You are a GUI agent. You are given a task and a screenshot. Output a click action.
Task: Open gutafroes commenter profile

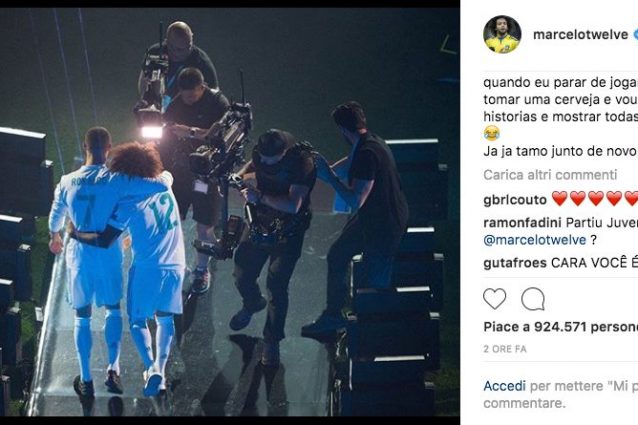click(515, 263)
